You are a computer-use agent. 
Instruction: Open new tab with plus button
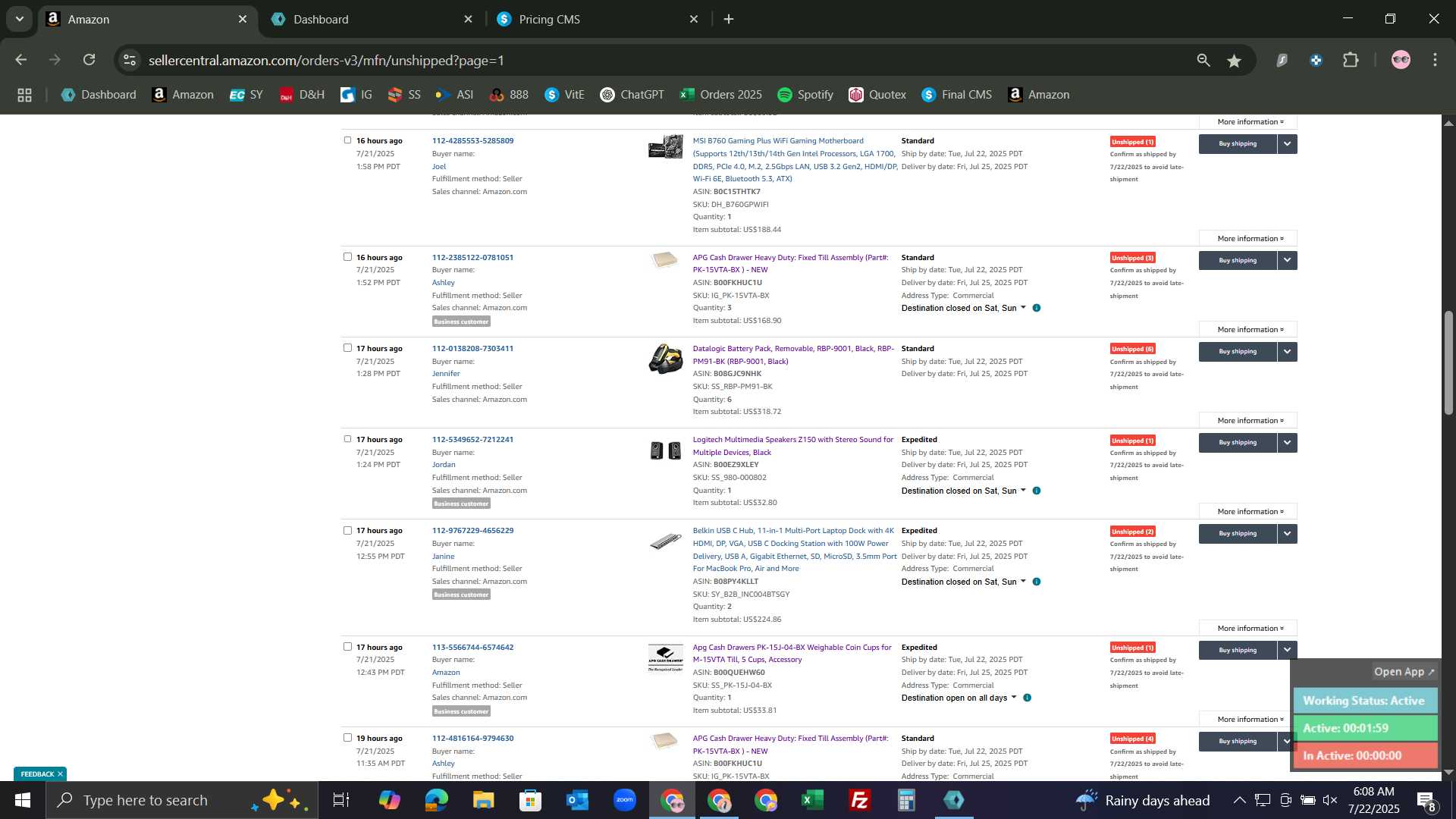point(729,19)
